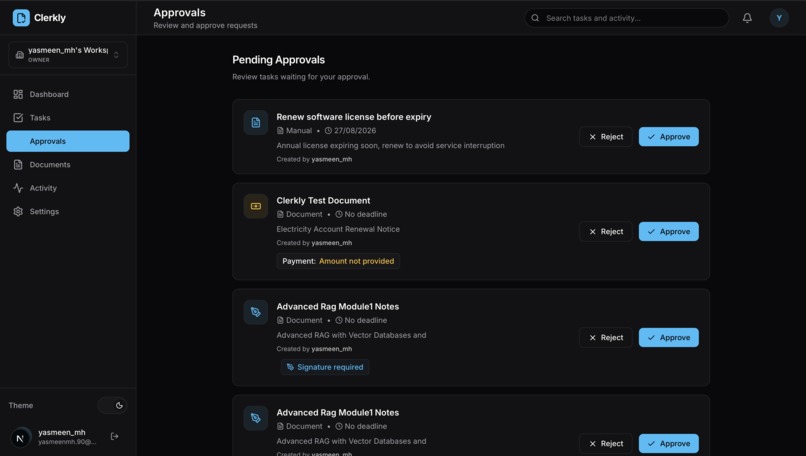Click the log out icon
The width and height of the screenshot is (806, 456).
pos(115,436)
